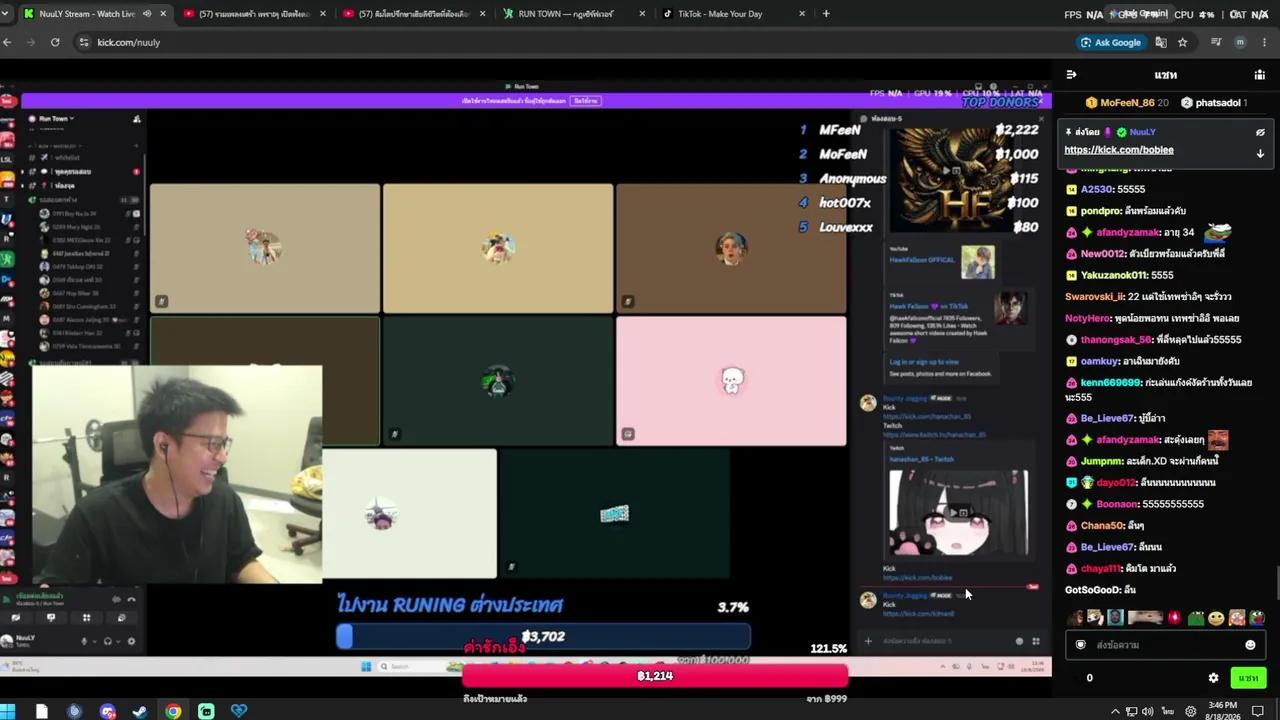Viewport: 1280px width, 720px height.
Task: View leaderboard user MoFeeN_86
Action: (1126, 103)
